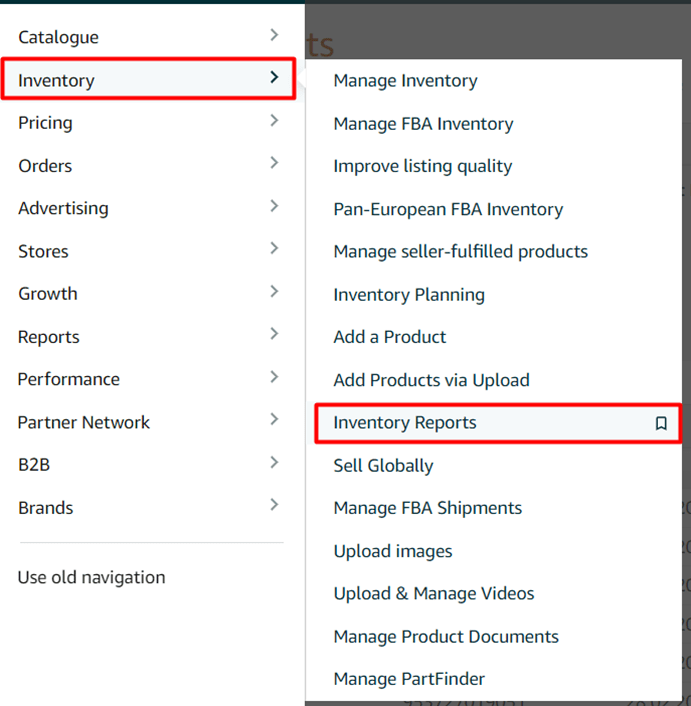Open the Brands menu

(x=45, y=508)
